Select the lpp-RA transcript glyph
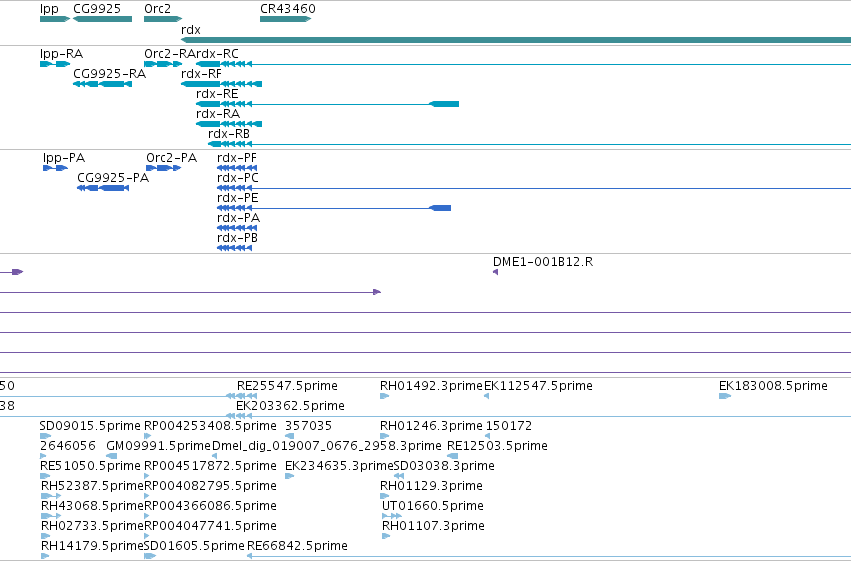 55,64
